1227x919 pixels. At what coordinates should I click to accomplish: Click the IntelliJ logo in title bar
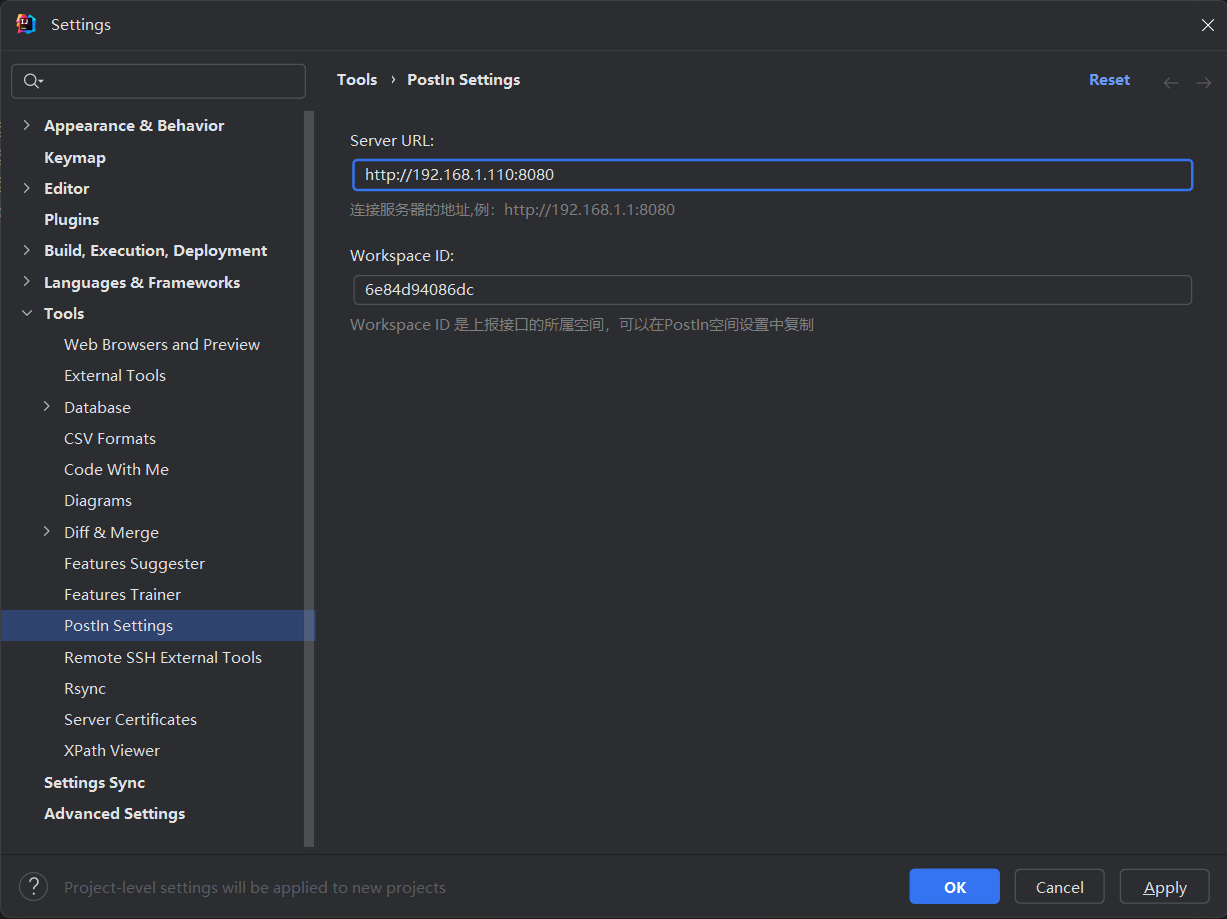point(26,24)
